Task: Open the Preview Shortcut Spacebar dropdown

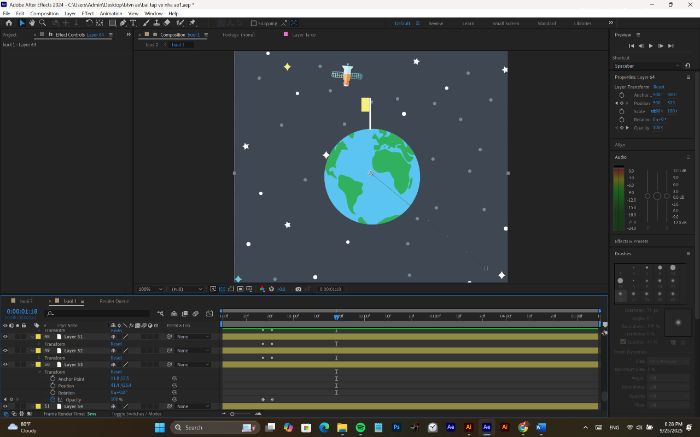Action: [646, 66]
